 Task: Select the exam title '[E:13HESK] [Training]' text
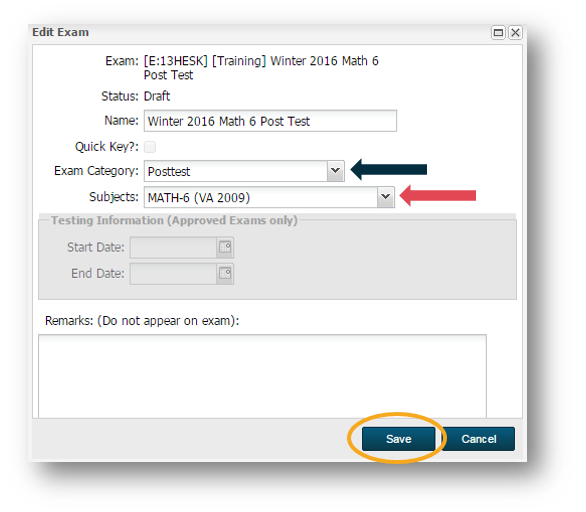click(x=205, y=61)
